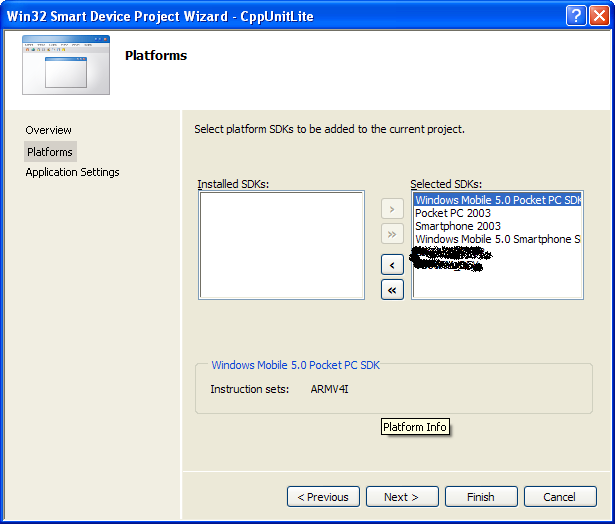The height and width of the screenshot is (524, 615).
Task: Select Smartphone 2003 in Selected SDKs
Action: click(497, 226)
